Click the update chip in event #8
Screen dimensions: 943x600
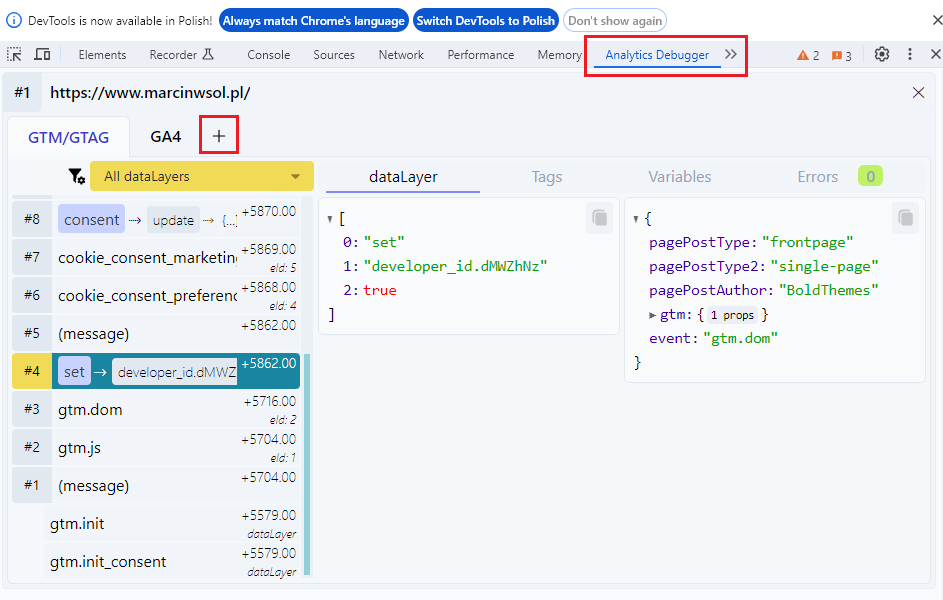pos(173,221)
